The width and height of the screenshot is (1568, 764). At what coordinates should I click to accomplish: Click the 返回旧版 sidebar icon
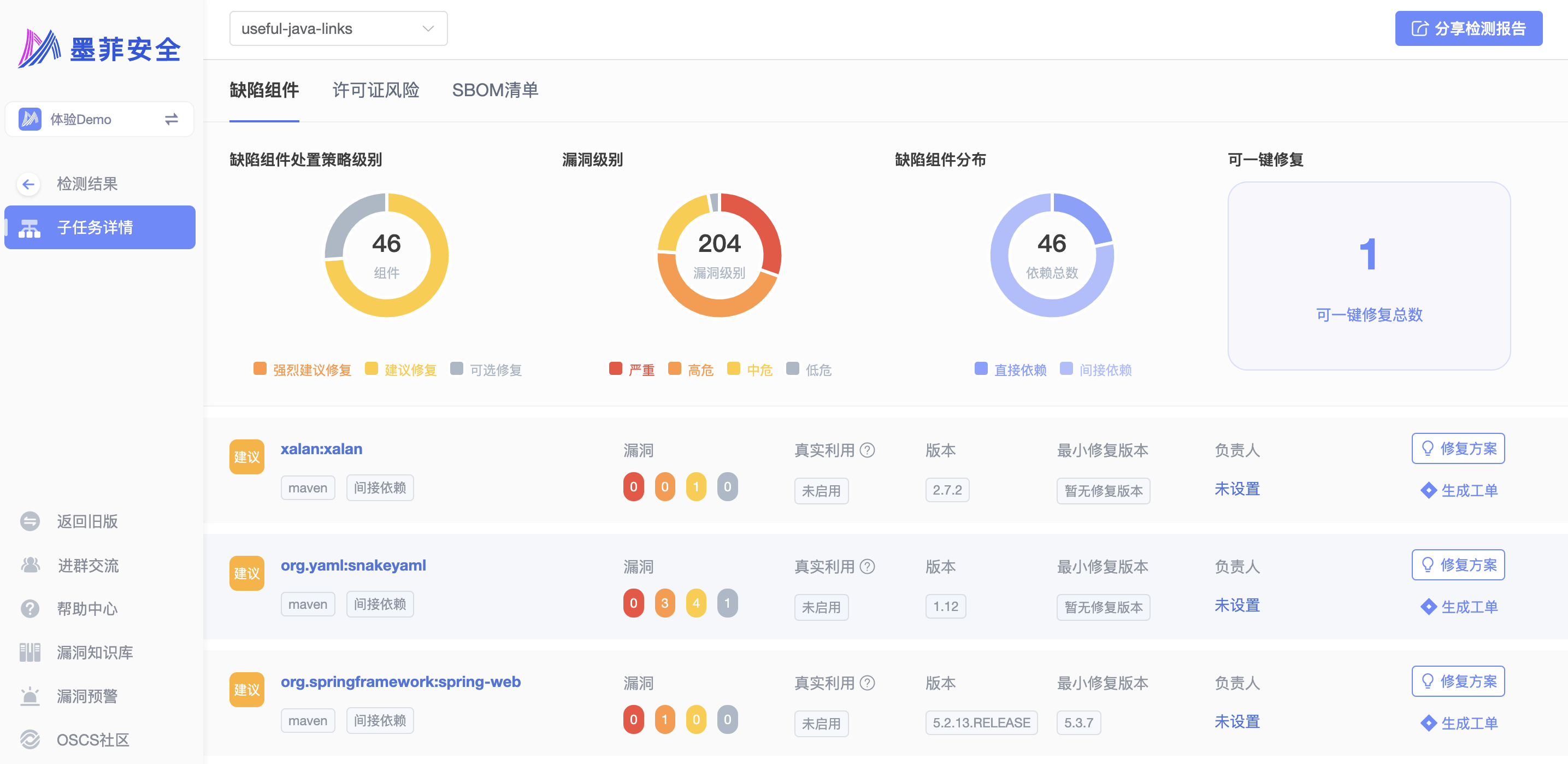tap(29, 522)
